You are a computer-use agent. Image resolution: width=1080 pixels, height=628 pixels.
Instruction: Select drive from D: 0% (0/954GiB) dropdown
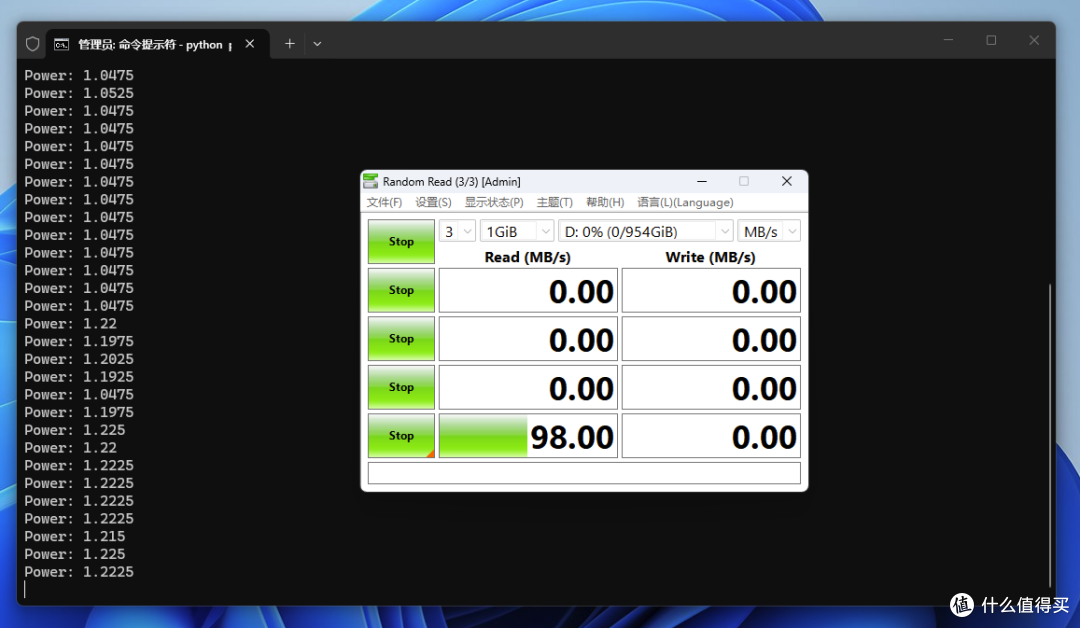tap(645, 231)
